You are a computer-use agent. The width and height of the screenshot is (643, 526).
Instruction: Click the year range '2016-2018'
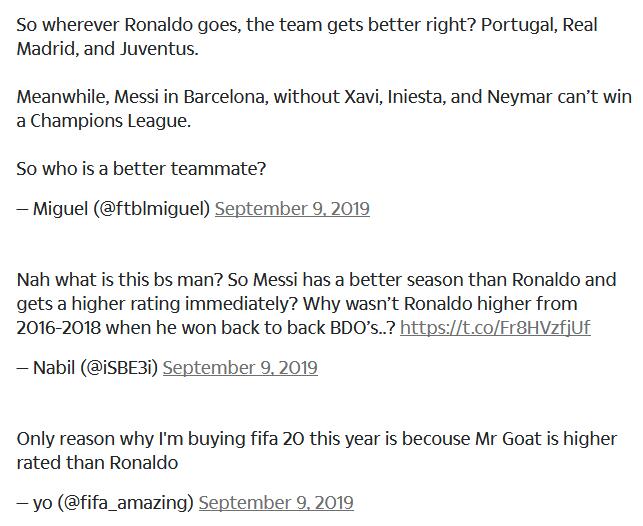click(59, 328)
